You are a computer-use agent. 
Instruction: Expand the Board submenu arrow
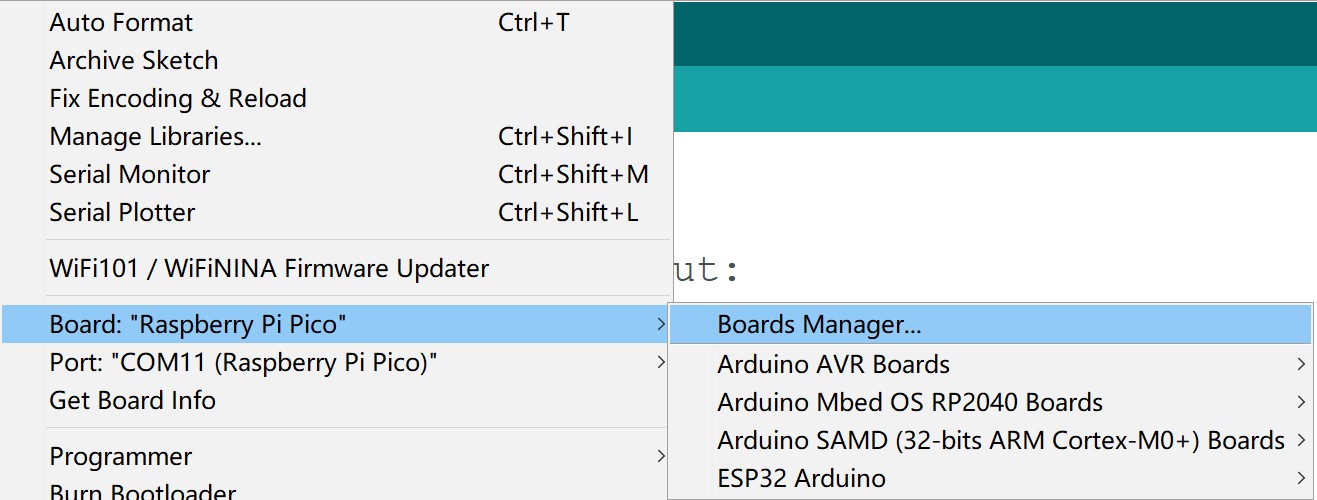pos(660,324)
